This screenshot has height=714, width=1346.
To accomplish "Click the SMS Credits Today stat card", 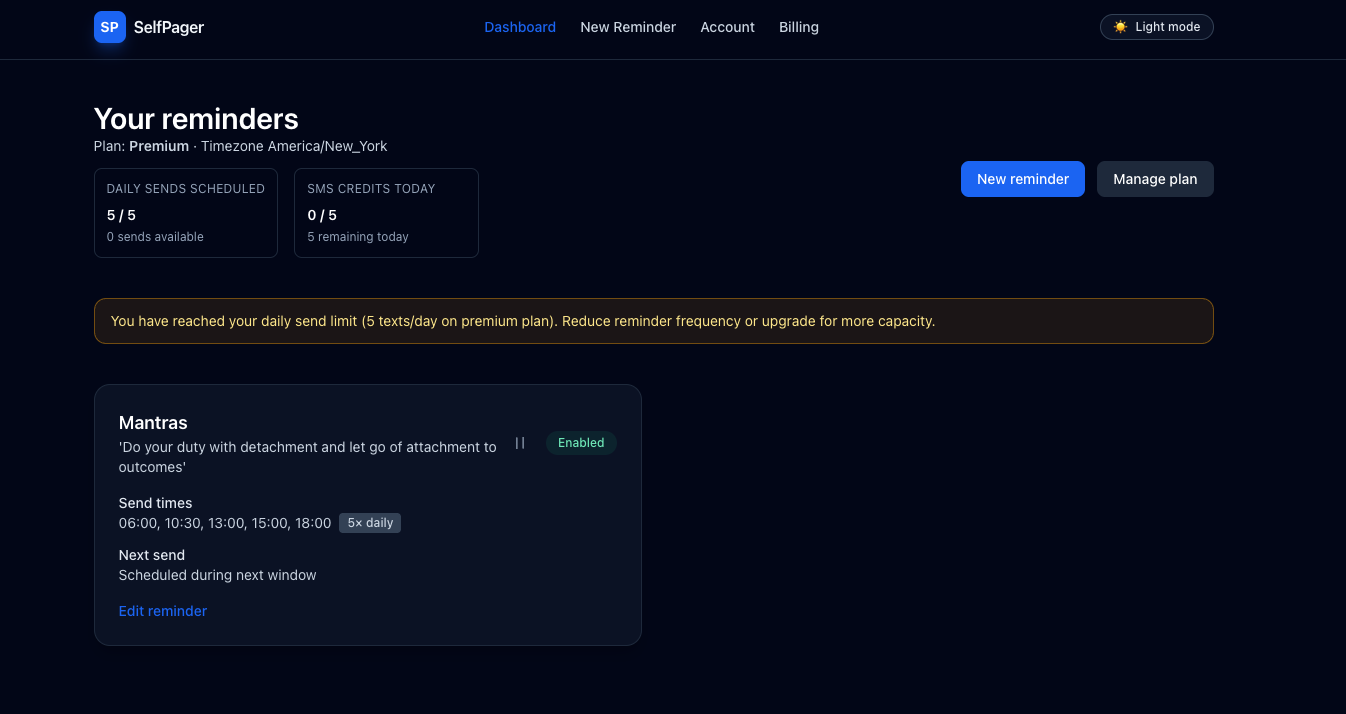I will [386, 212].
